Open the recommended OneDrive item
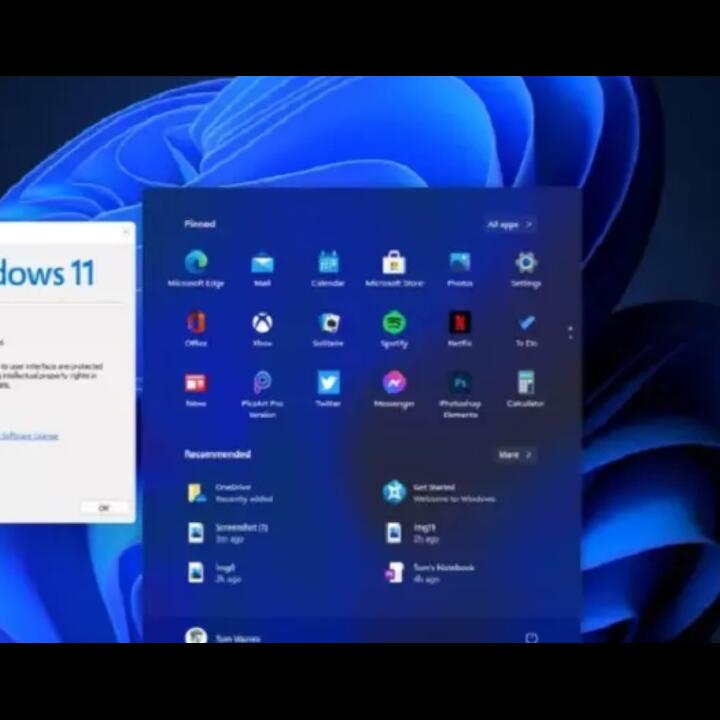The width and height of the screenshot is (720, 720). click(x=230, y=493)
